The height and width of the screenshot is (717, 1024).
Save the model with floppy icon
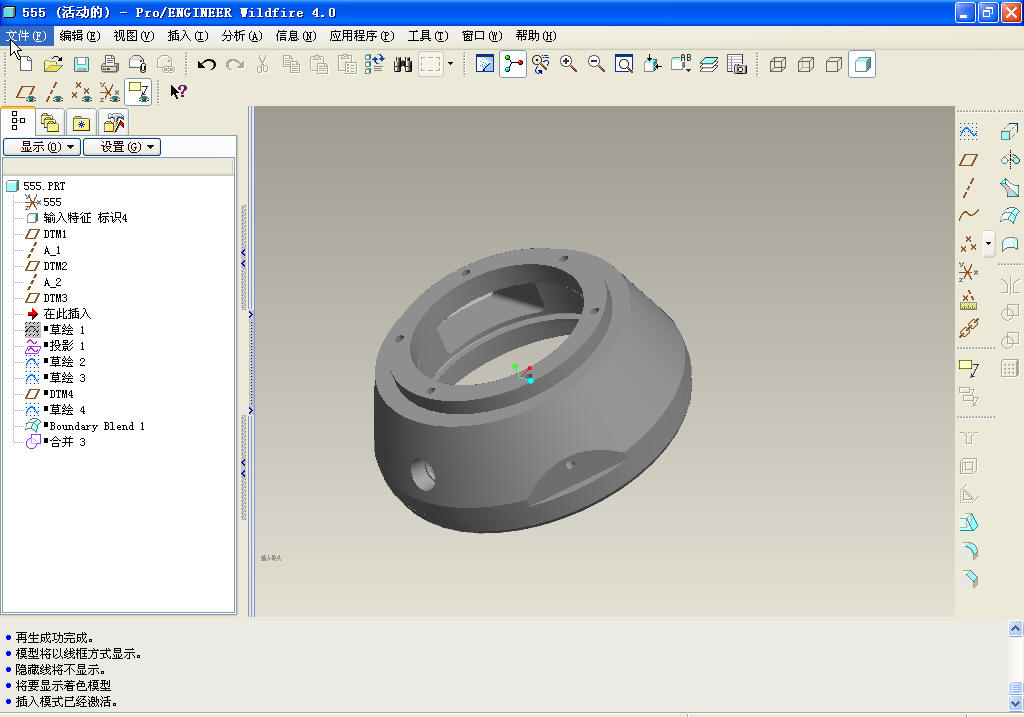82,64
